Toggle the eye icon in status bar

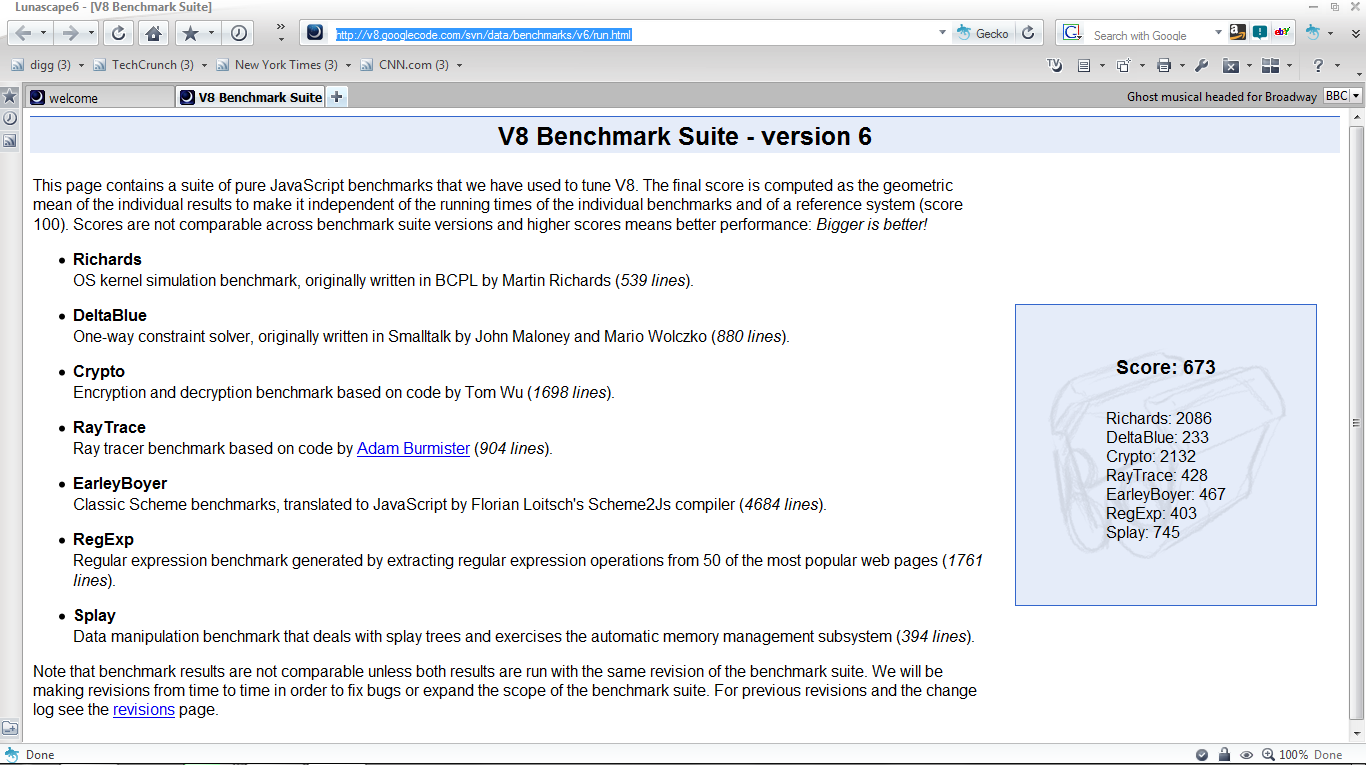coord(1246,755)
